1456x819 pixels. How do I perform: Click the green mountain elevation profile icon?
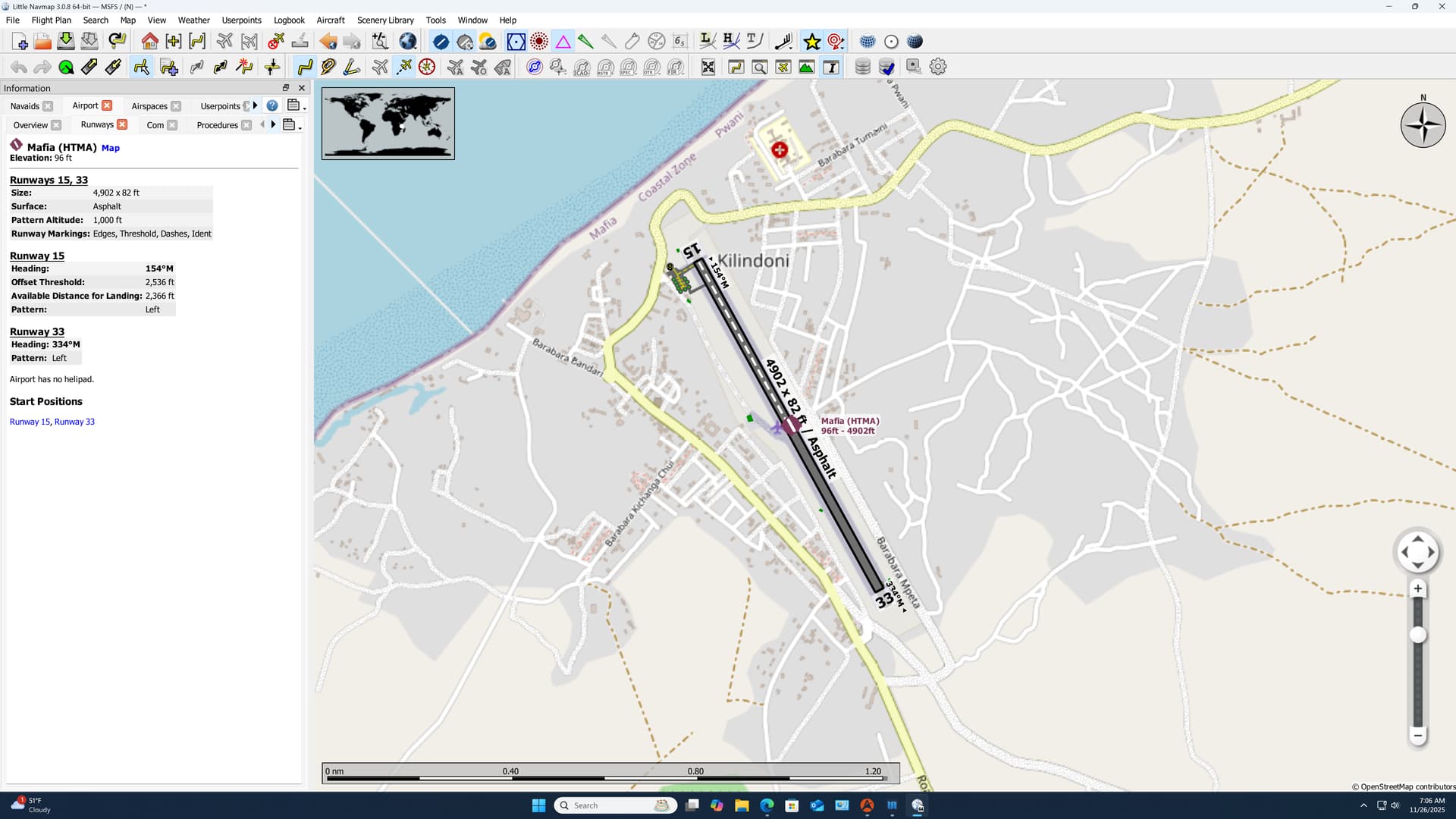click(807, 67)
